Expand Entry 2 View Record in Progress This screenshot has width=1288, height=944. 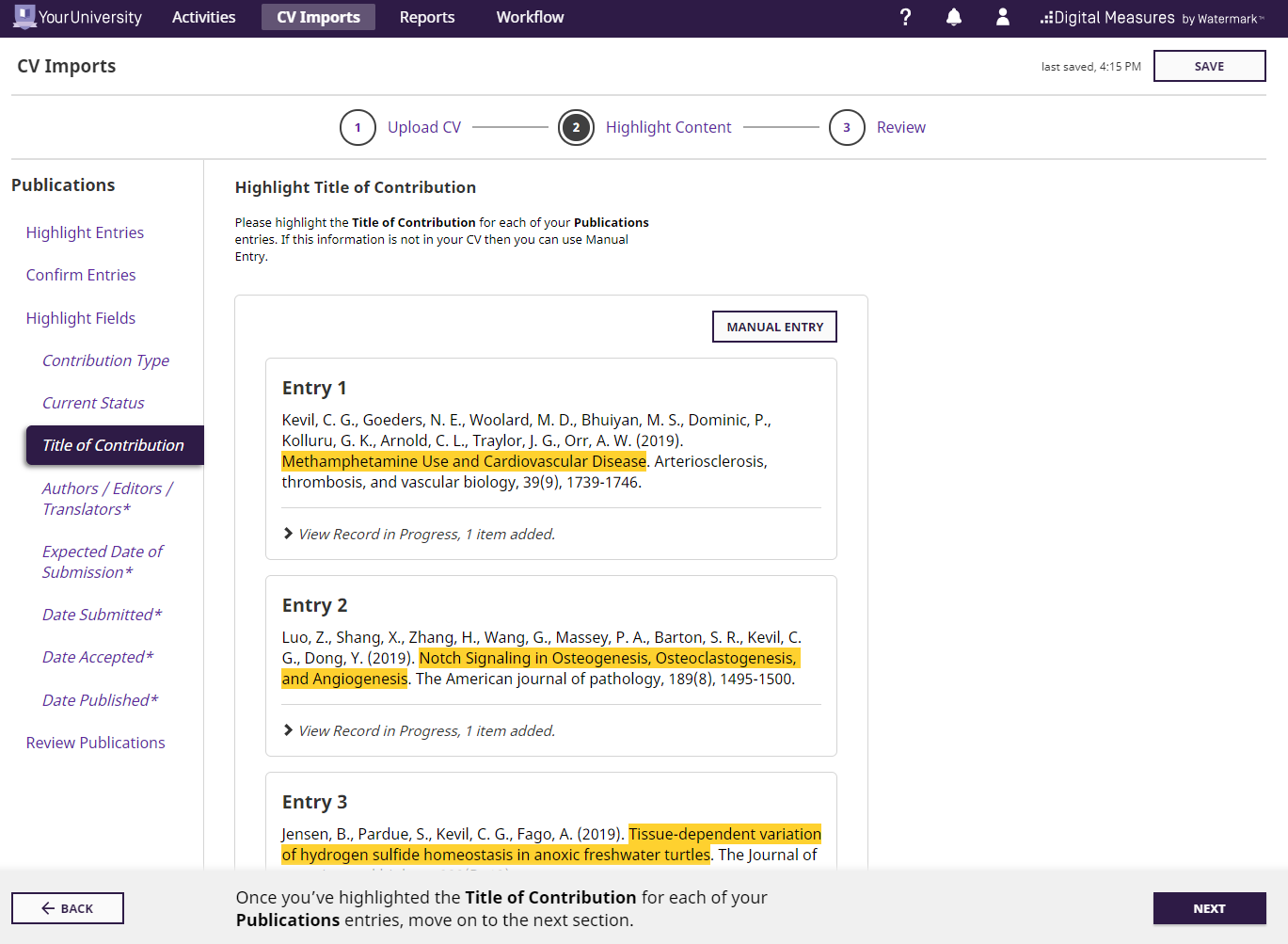pyautogui.click(x=420, y=731)
